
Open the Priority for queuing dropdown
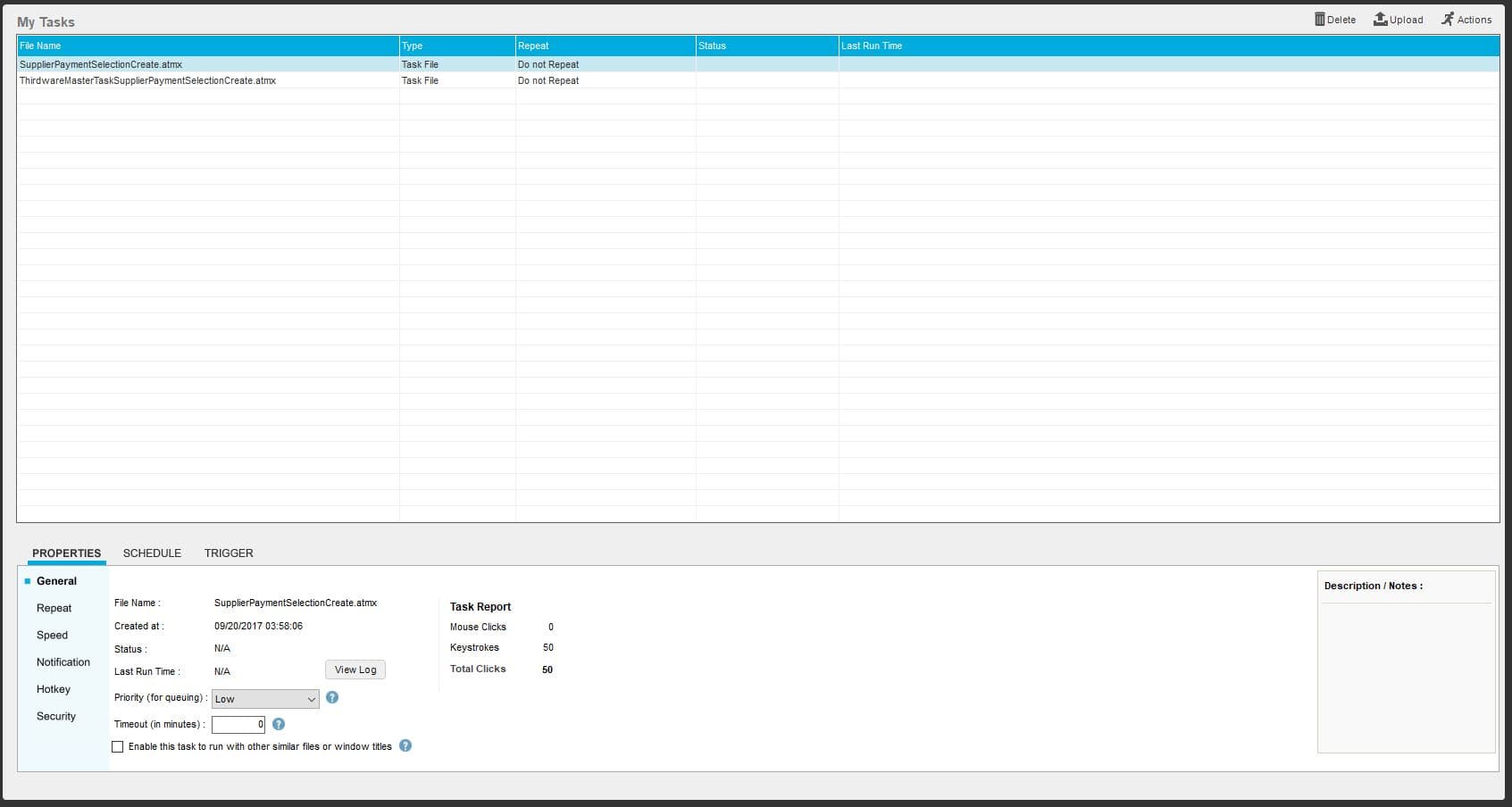265,699
